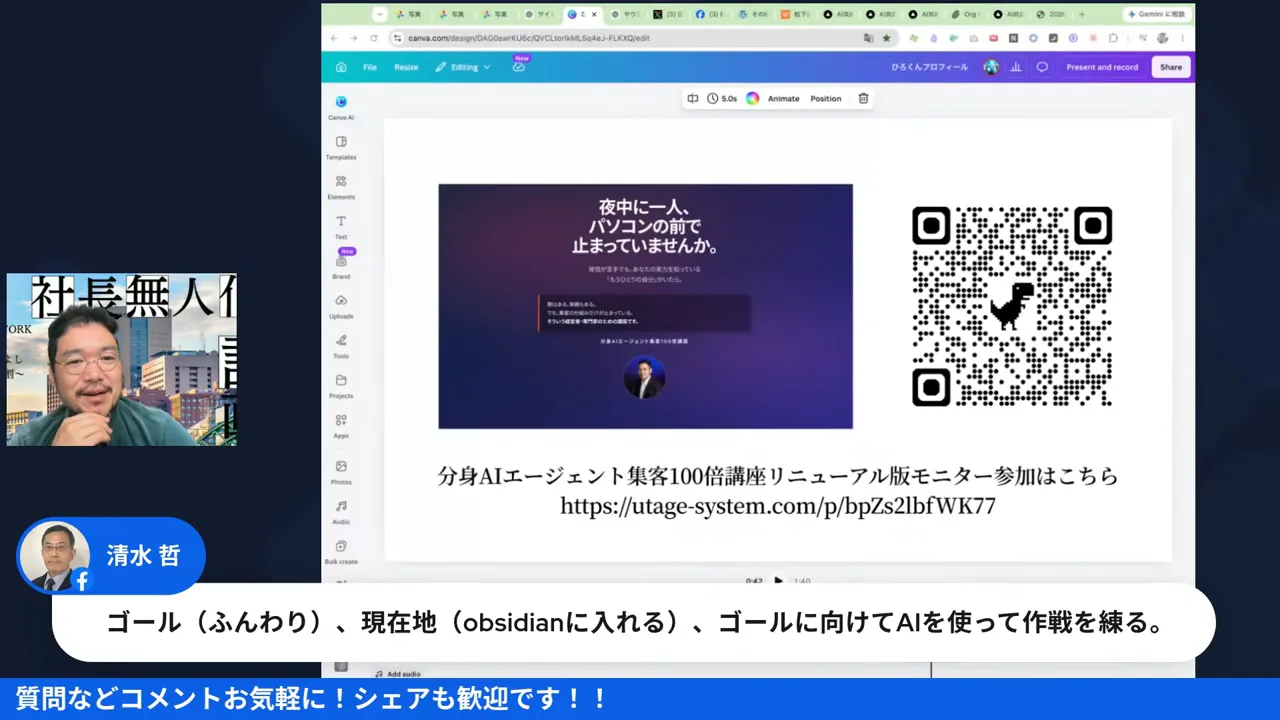The height and width of the screenshot is (720, 1280).
Task: Click the 清水 哲 commenter avatar
Action: (53, 555)
